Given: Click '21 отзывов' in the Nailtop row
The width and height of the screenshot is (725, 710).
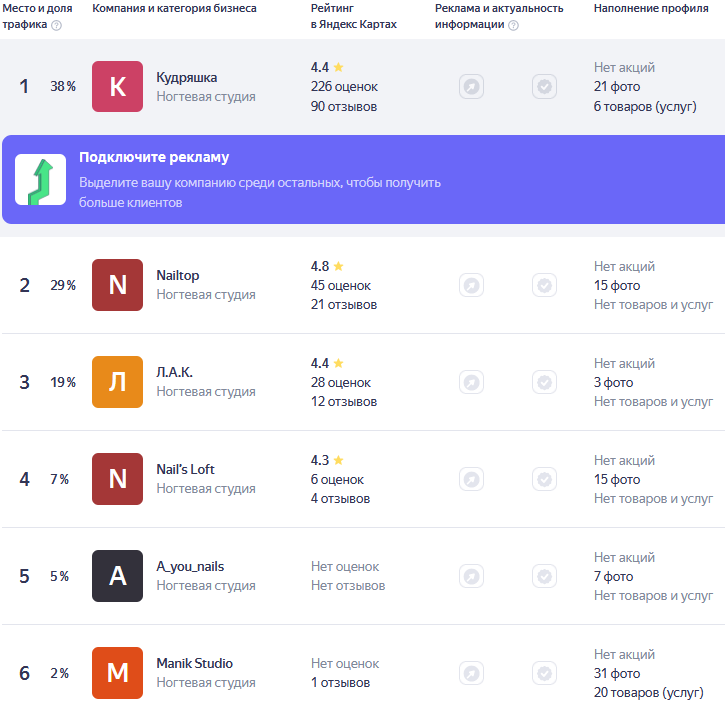Looking at the screenshot, I should coord(344,305).
